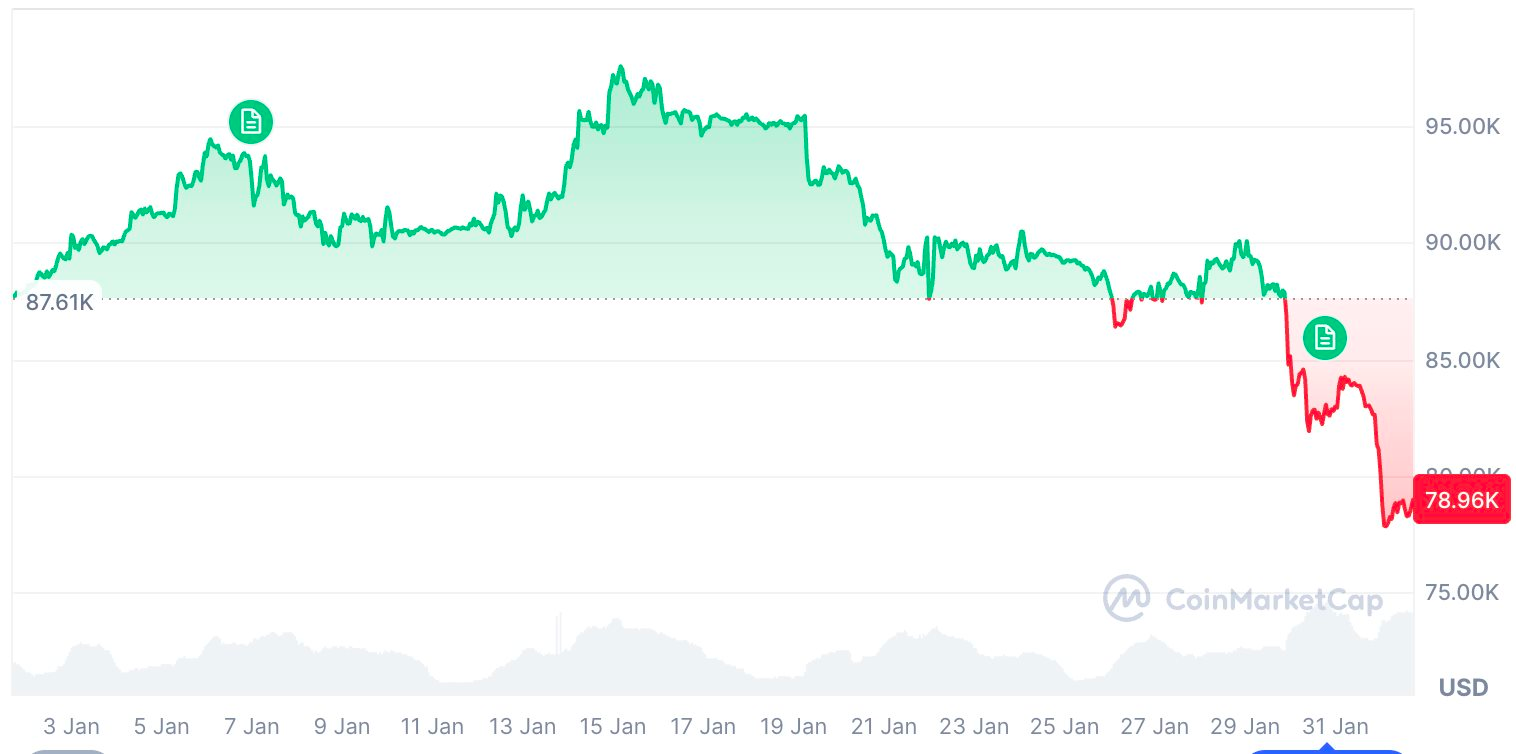Click the red 78.96K current price tag

[x=1461, y=500]
